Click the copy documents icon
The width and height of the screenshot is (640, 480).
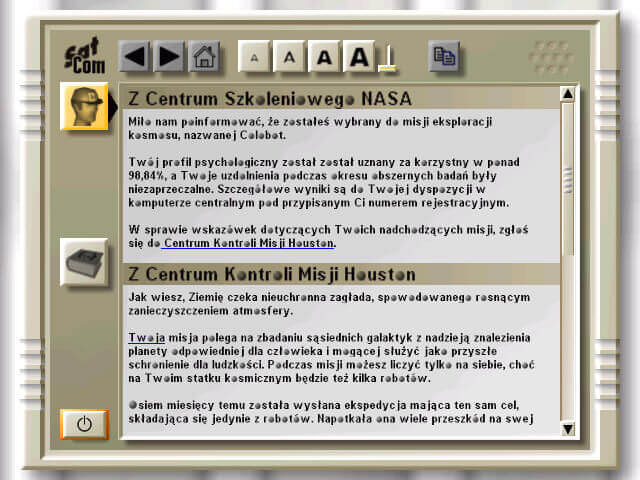point(444,56)
